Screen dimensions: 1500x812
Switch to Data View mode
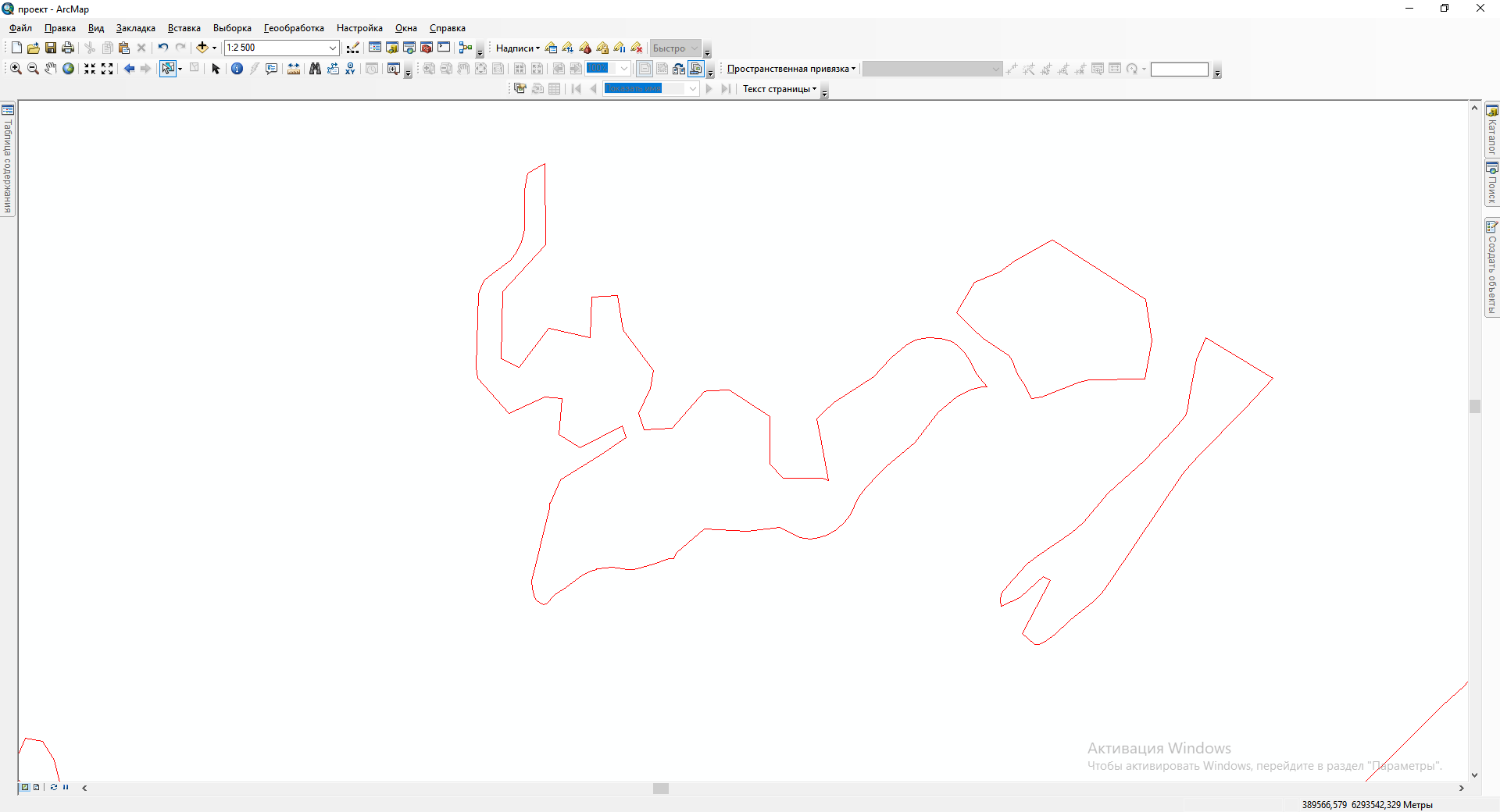25,787
